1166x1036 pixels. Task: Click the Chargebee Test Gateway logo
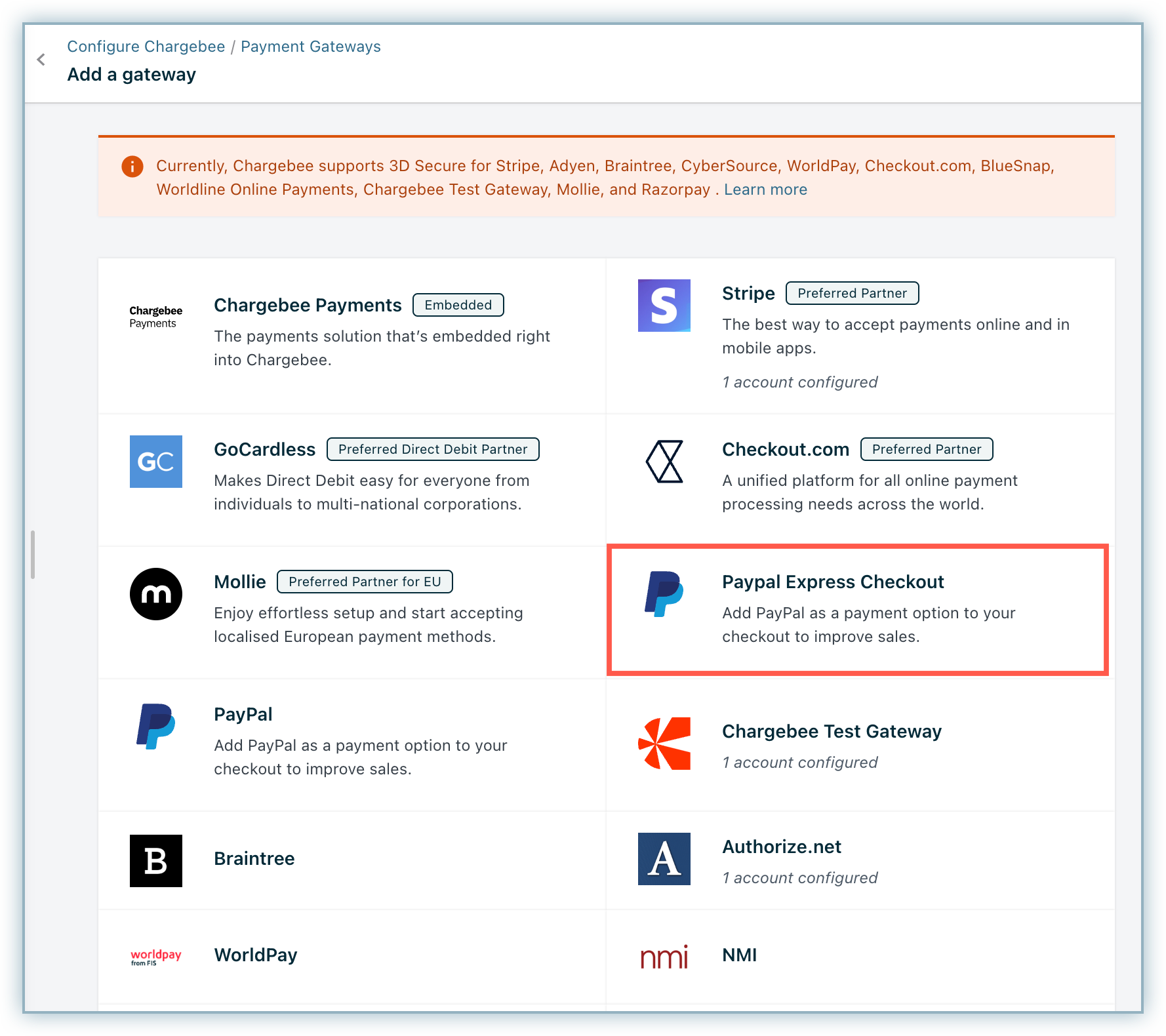[664, 744]
